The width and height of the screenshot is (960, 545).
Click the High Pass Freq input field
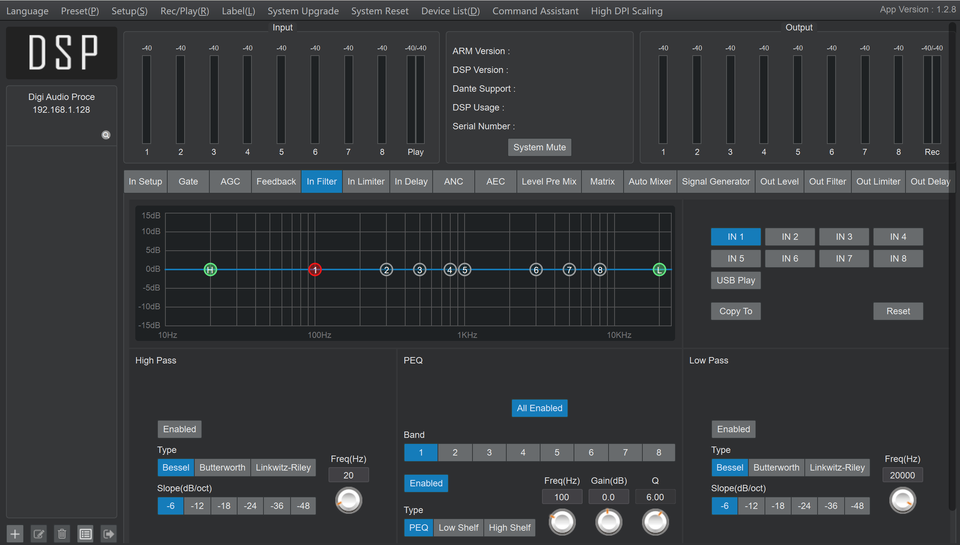348,475
